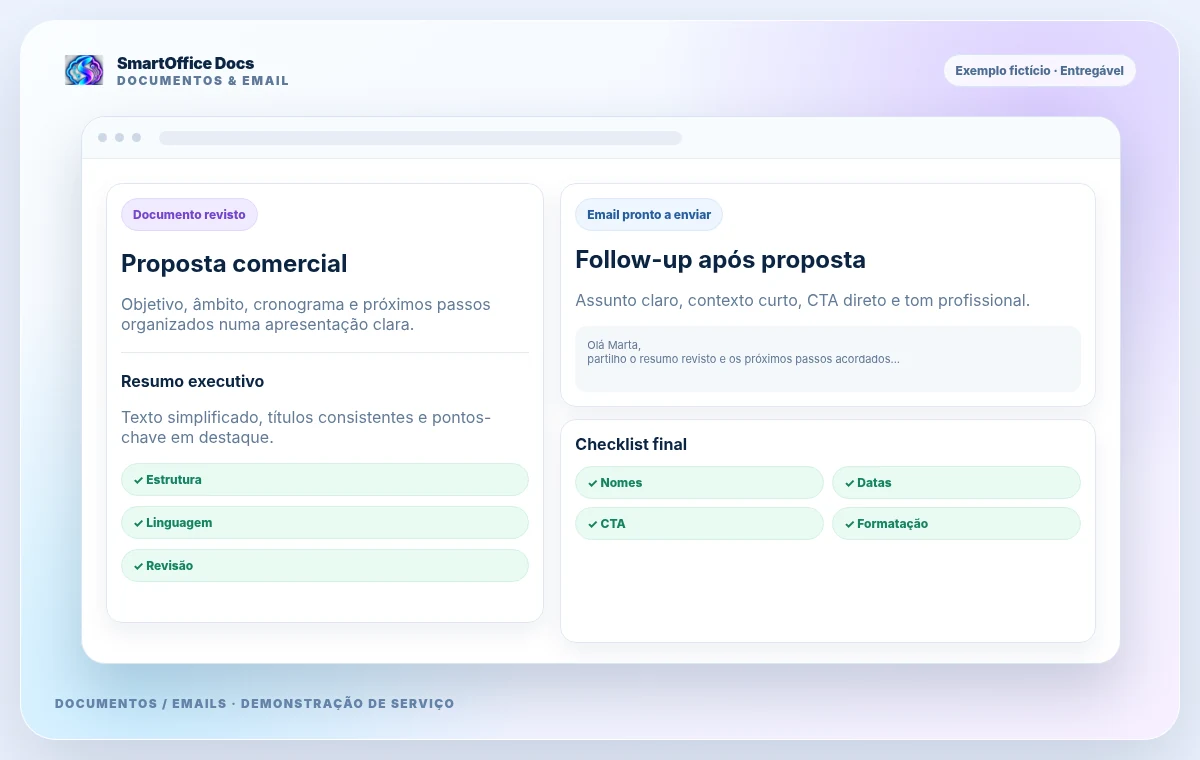Click the Revisão checklist pill
Screen dimensions: 1200x760
pyautogui.click(x=325, y=566)
